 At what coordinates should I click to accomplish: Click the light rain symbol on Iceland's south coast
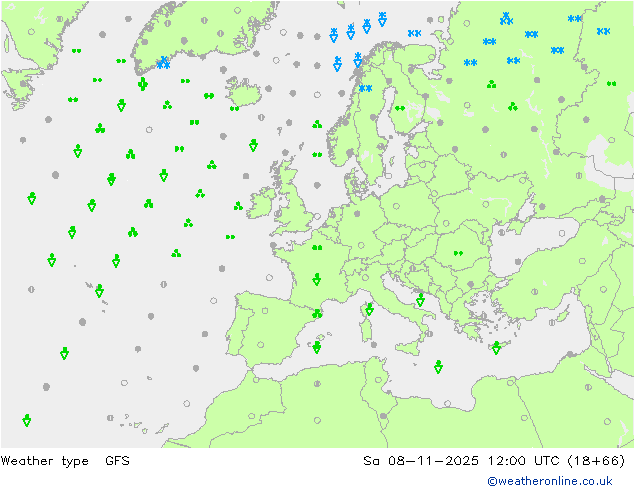click(x=235, y=108)
